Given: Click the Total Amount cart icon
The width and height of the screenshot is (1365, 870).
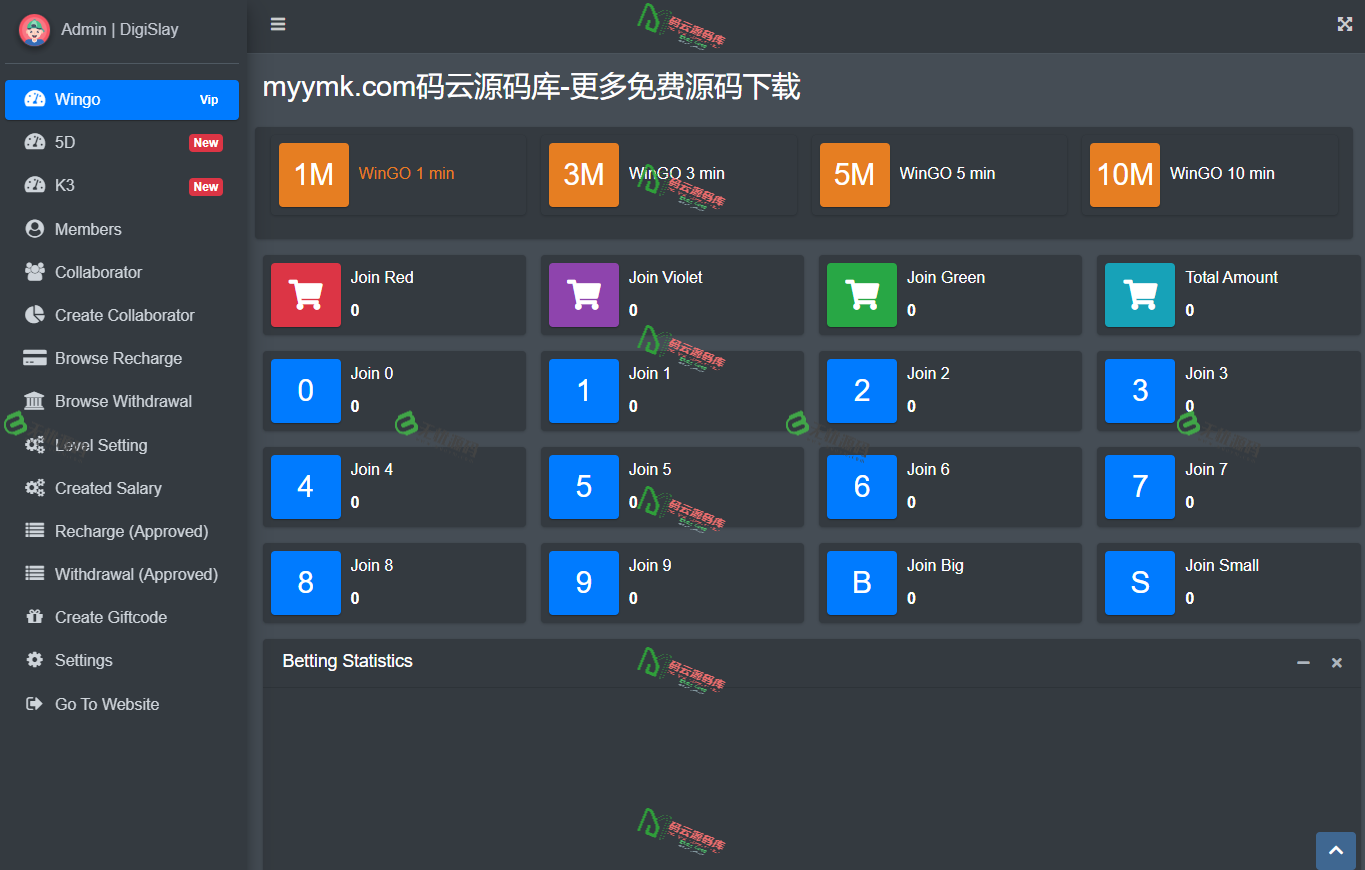Looking at the screenshot, I should [x=1140, y=295].
